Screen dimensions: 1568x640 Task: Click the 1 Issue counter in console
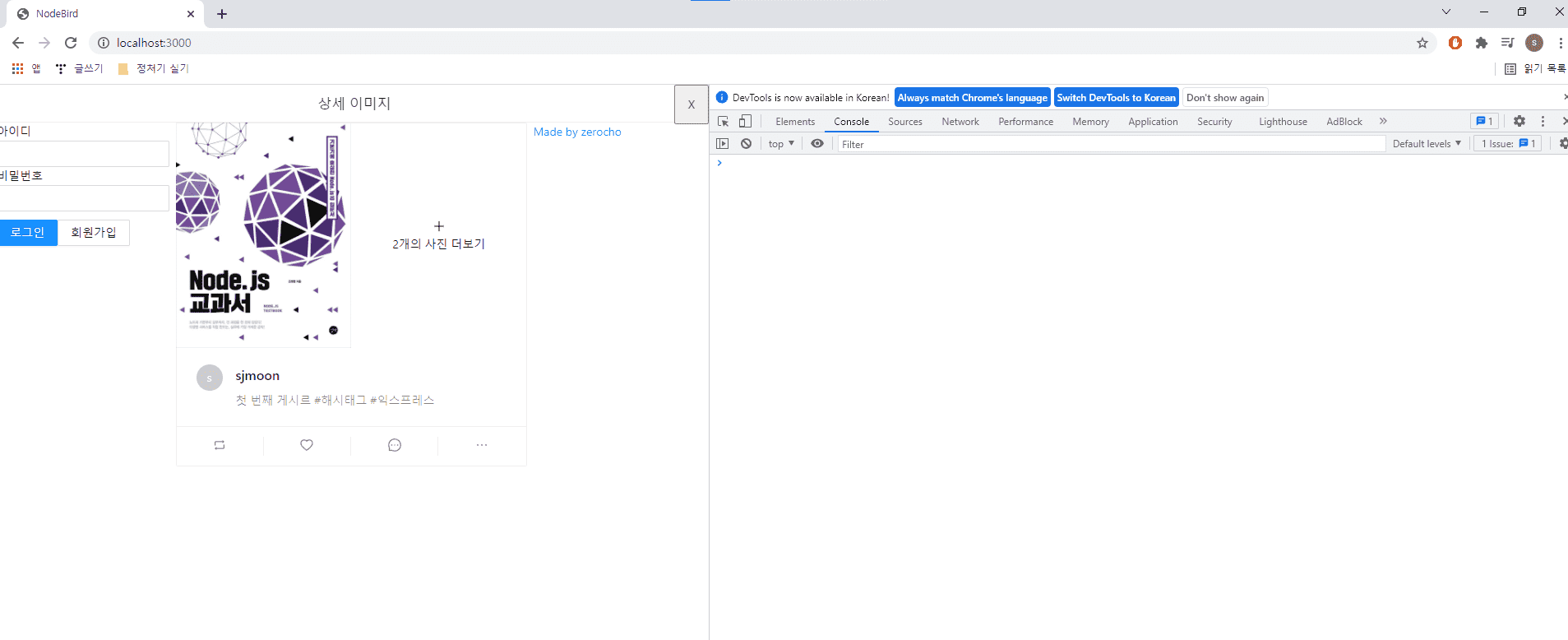point(1508,143)
